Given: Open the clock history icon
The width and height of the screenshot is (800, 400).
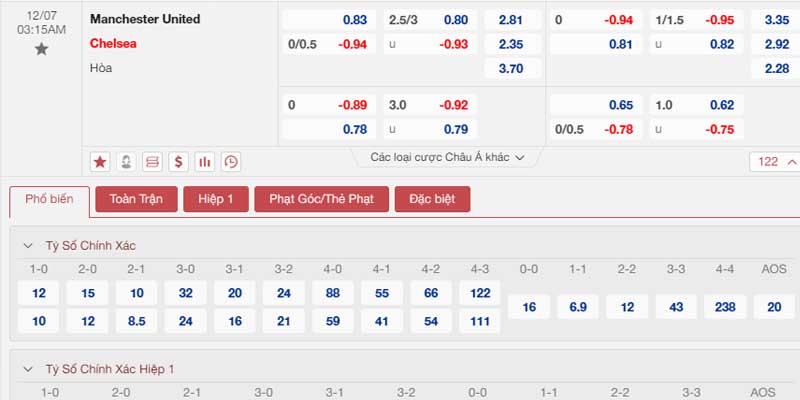Looking at the screenshot, I should pos(231,162).
